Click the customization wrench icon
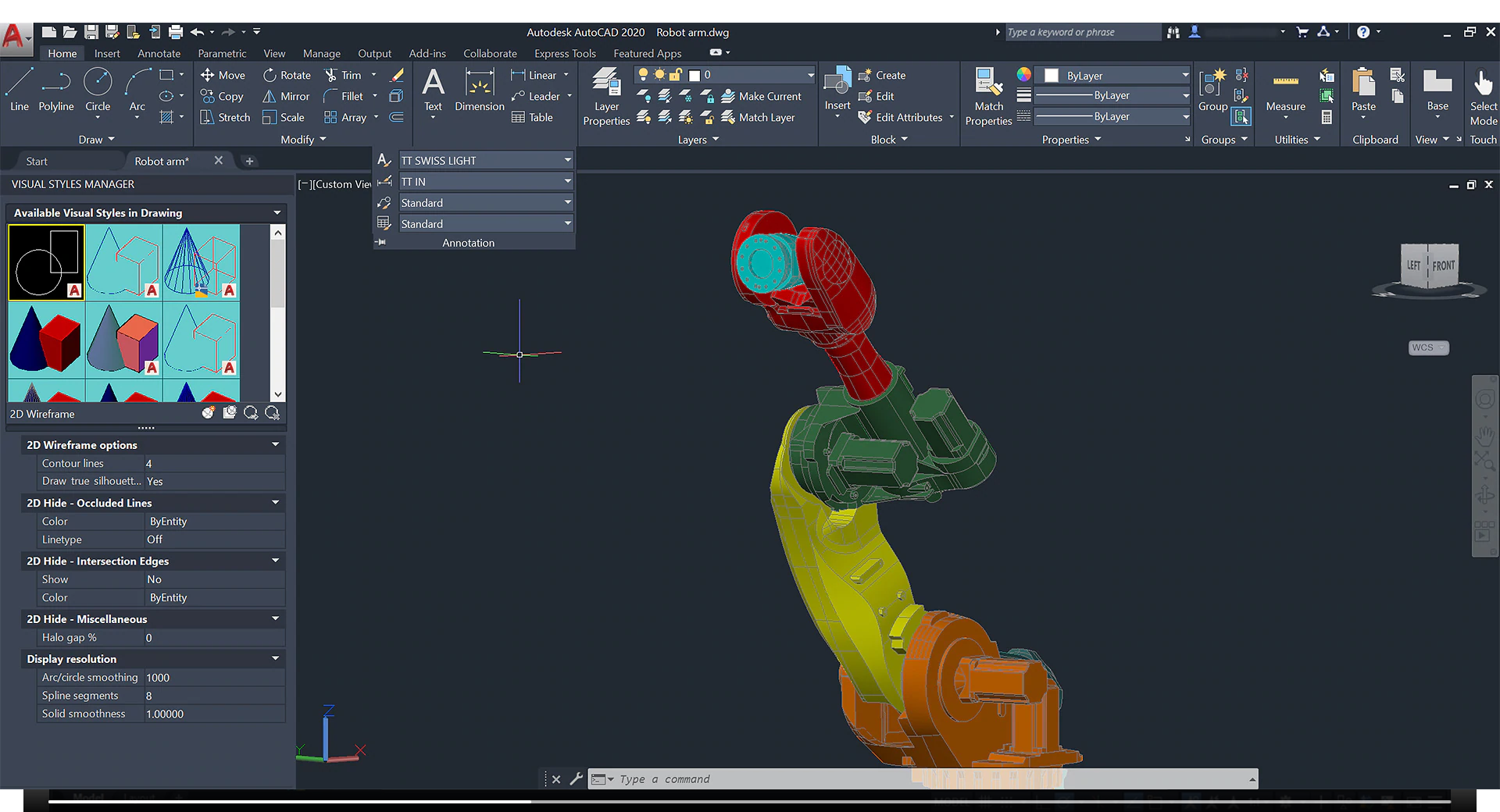The image size is (1500, 812). [577, 778]
